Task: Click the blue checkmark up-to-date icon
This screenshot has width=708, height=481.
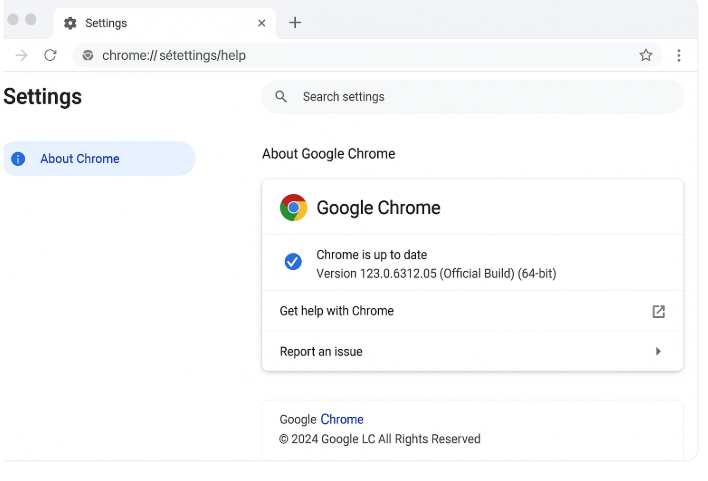Action: (x=293, y=262)
